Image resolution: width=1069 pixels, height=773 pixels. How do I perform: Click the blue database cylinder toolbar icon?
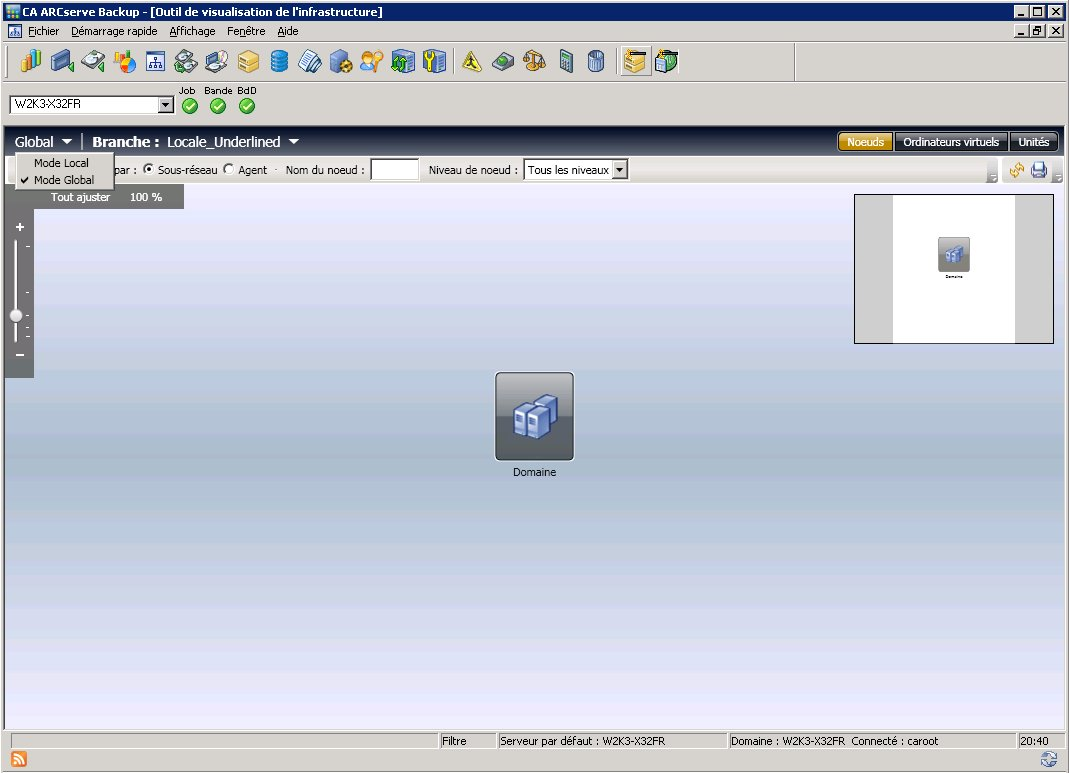point(279,62)
